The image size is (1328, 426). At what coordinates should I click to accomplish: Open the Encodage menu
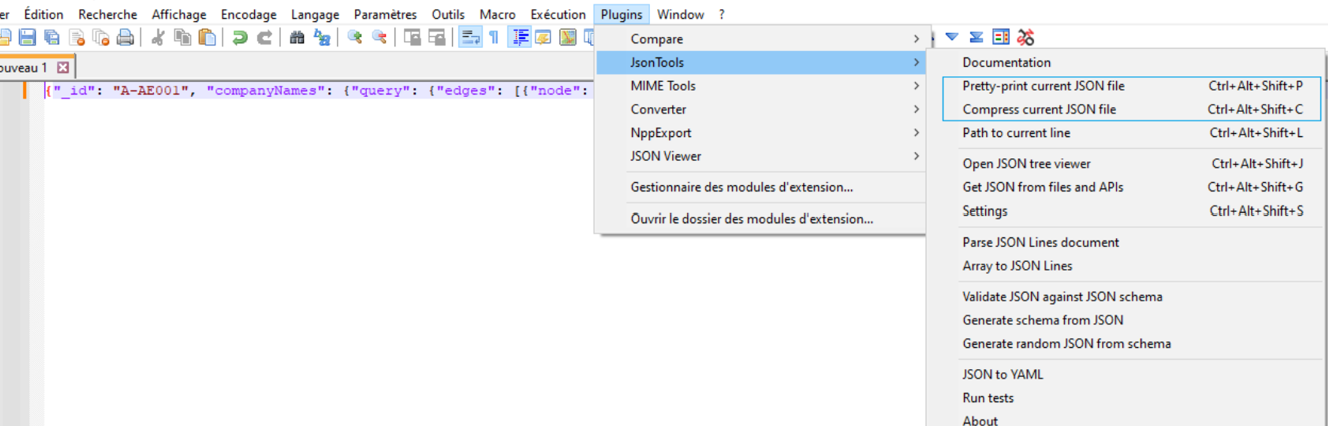pos(248,14)
